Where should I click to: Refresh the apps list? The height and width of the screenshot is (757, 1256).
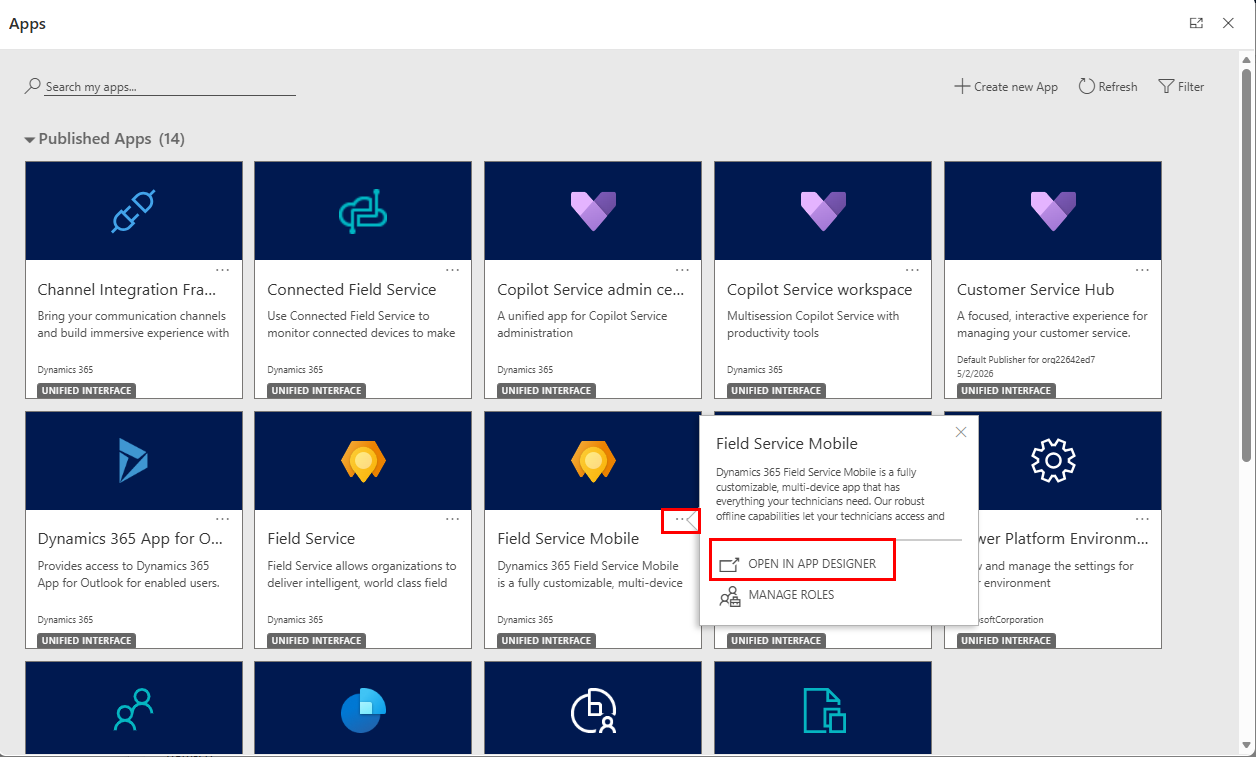click(x=1108, y=87)
